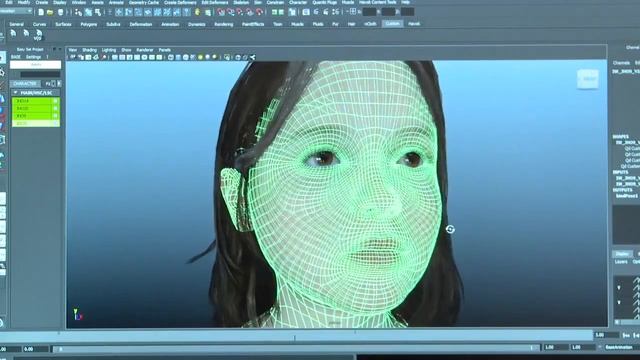Collapse the HAIR/MISC/LOC section
Screen dimensions: 640x360
click(x=15, y=93)
